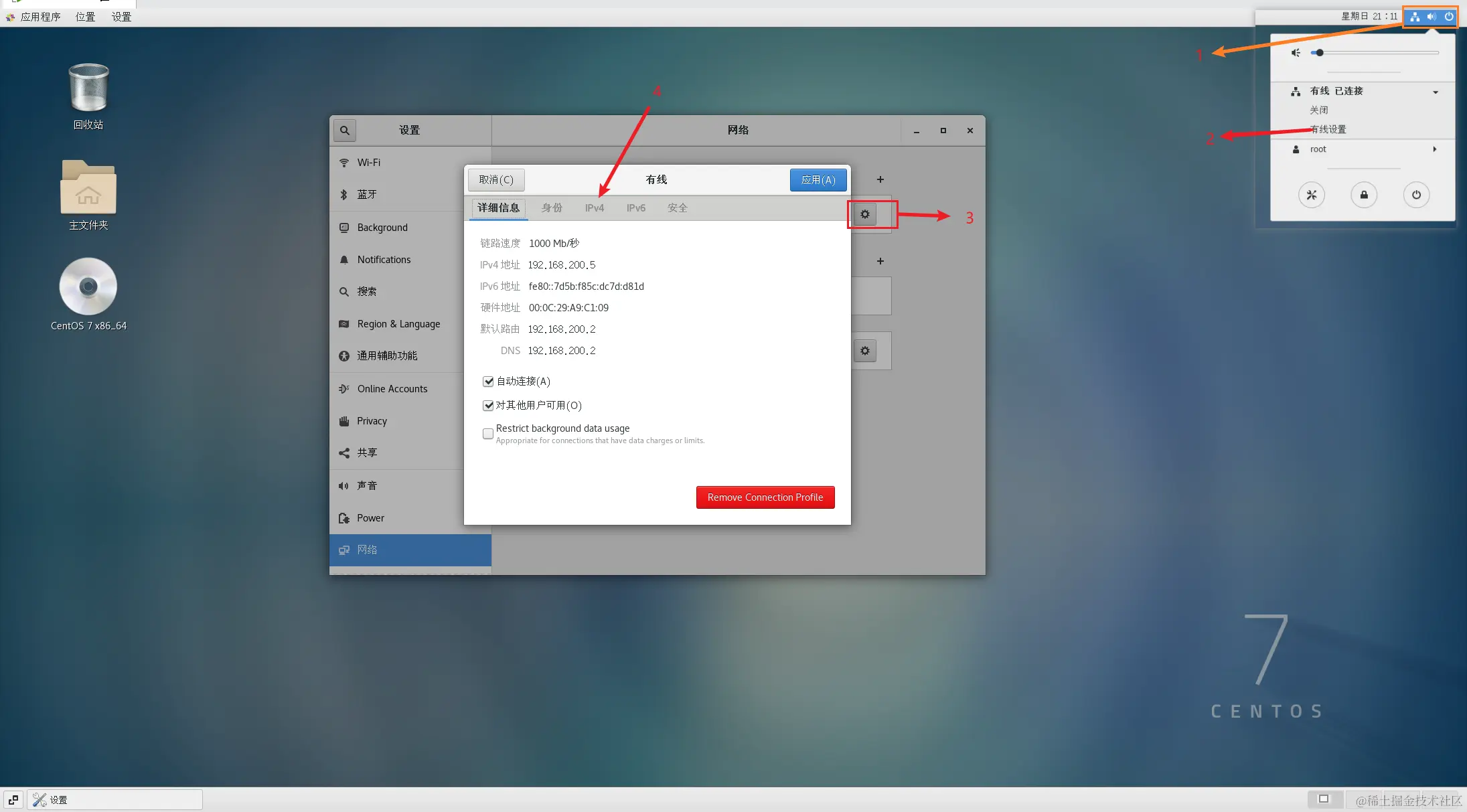Click Remove Connection Profile button
This screenshot has width=1467, height=812.
[765, 497]
